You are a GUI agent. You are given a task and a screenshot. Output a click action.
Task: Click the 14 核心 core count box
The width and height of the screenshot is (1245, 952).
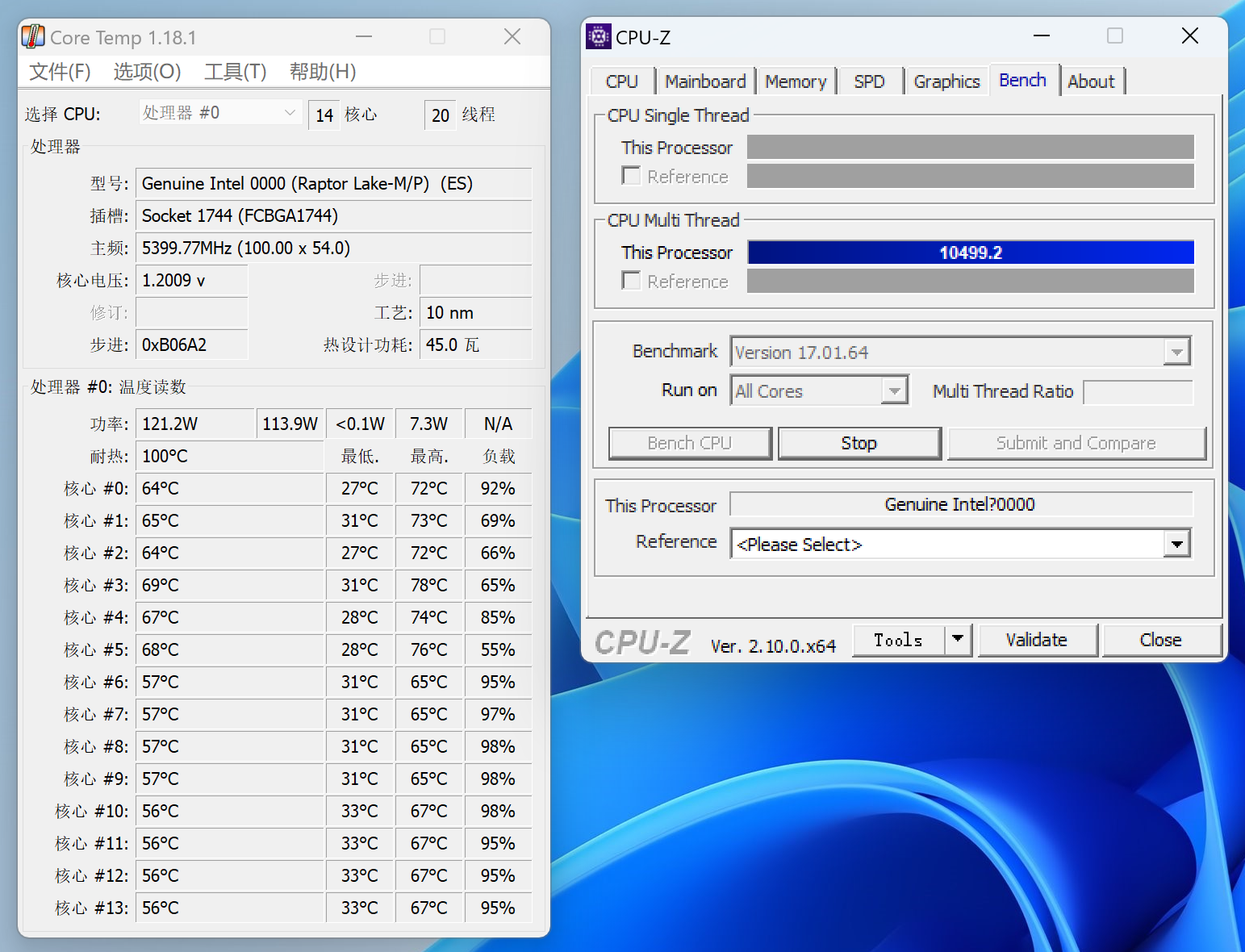point(324,115)
